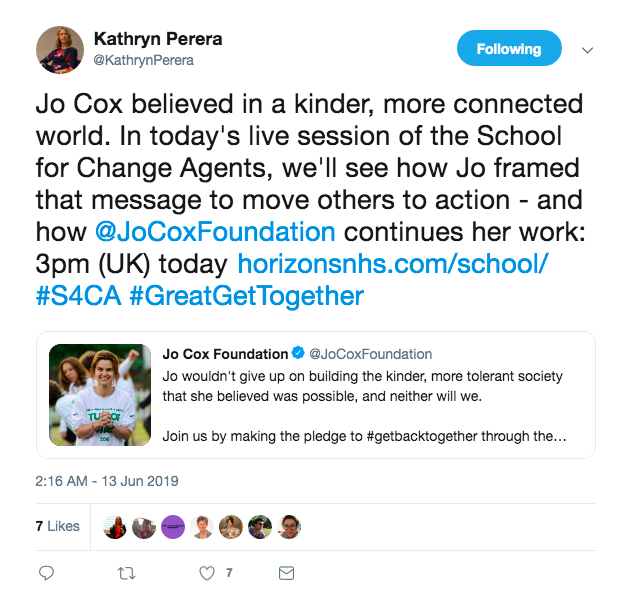
Task: Open the @JoCoxFoundation mention link
Action: [x=215, y=232]
